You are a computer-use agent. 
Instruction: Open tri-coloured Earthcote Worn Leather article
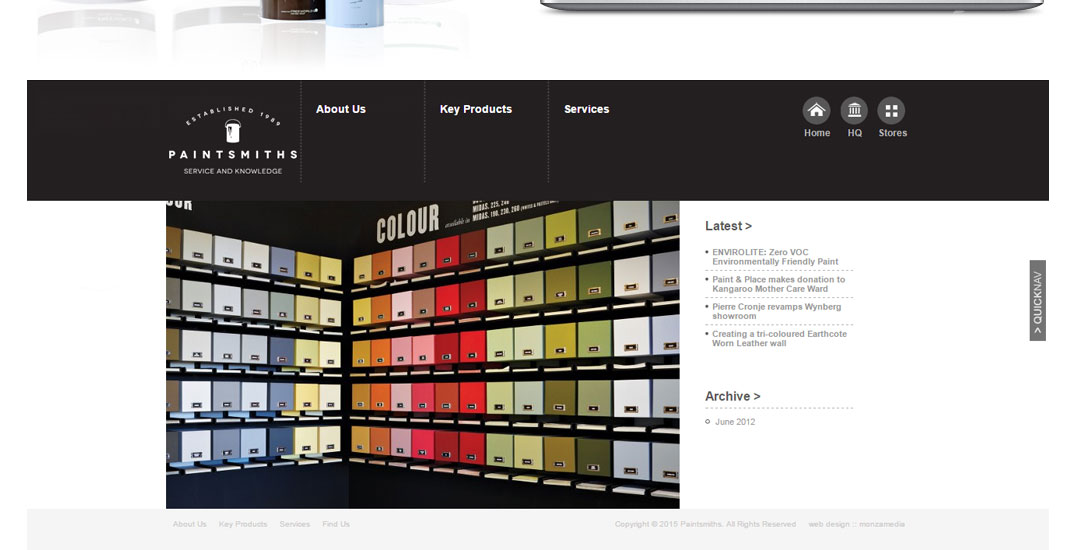778,338
